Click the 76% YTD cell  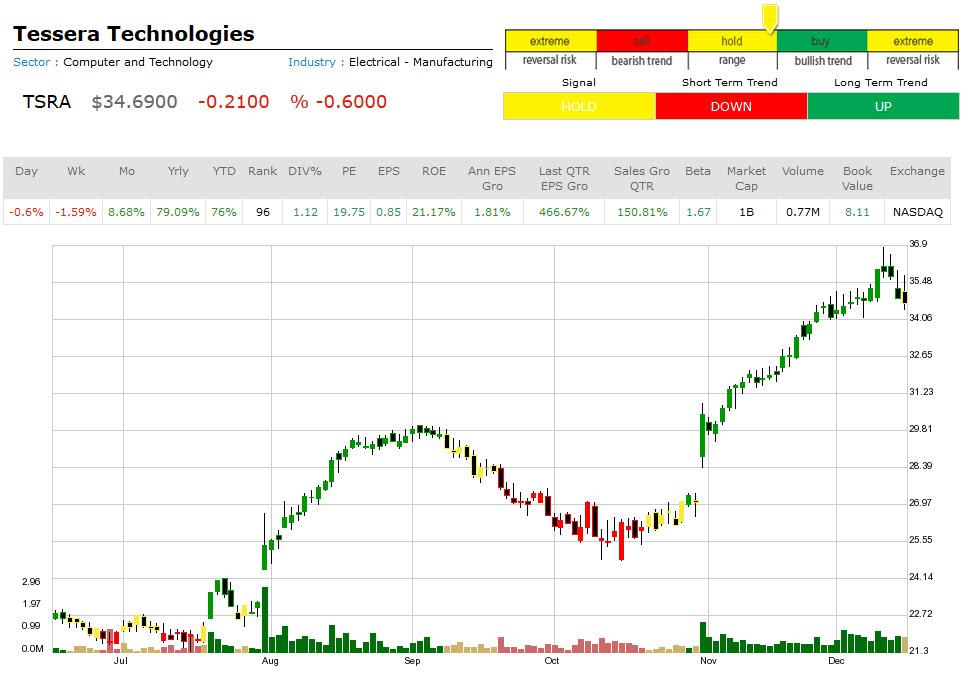pyautogui.click(x=224, y=212)
